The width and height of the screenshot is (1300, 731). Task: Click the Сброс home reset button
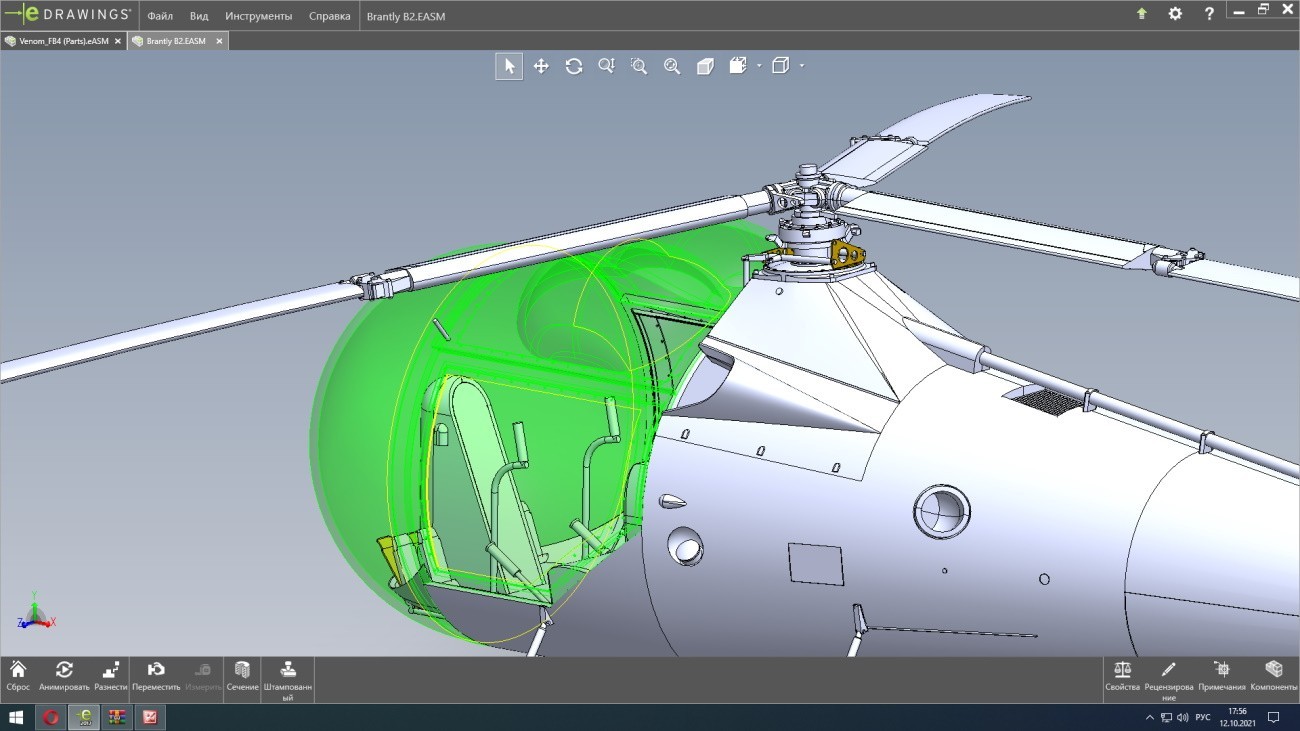(x=18, y=676)
